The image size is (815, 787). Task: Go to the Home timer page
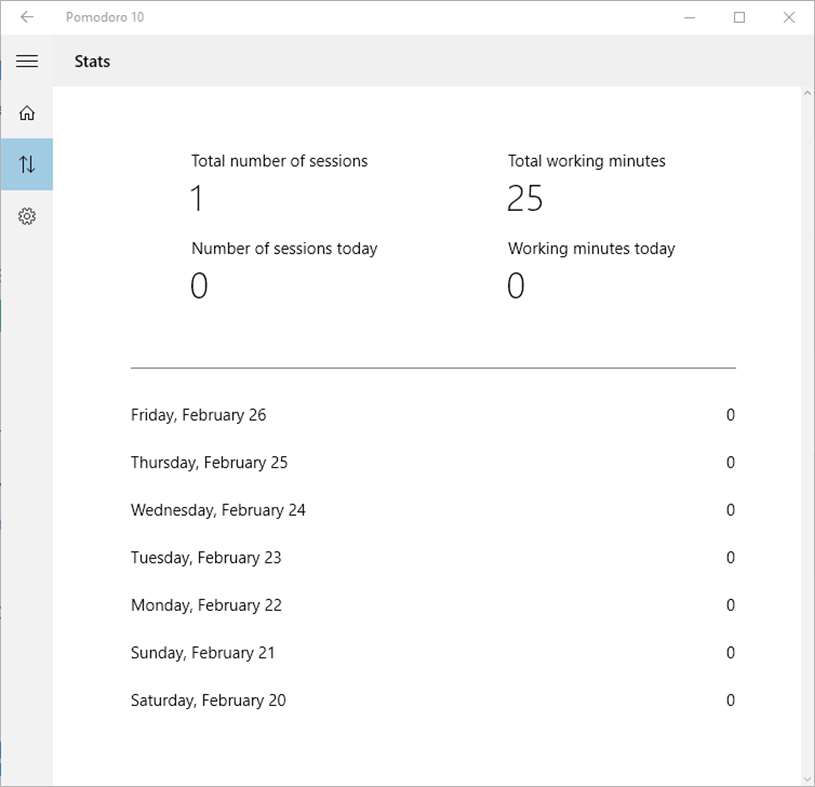click(27, 113)
